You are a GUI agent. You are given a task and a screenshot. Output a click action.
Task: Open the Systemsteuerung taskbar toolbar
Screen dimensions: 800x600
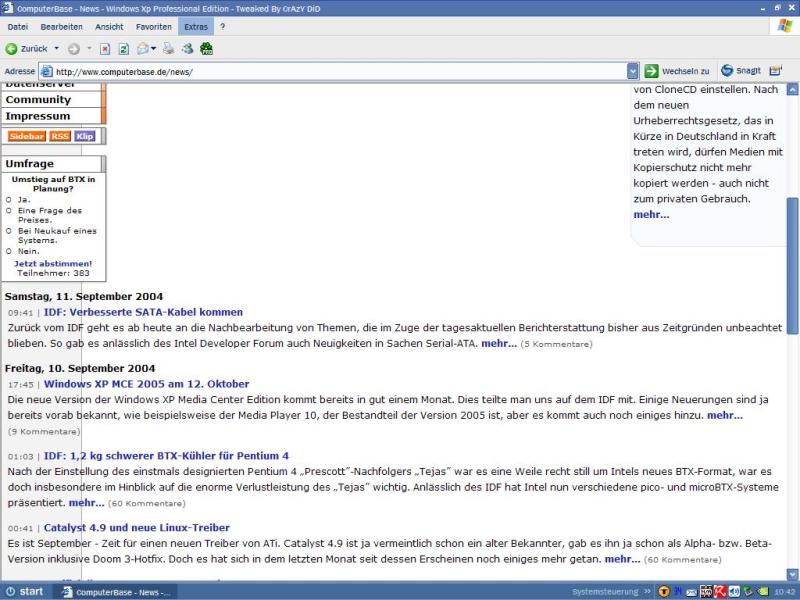click(605, 592)
